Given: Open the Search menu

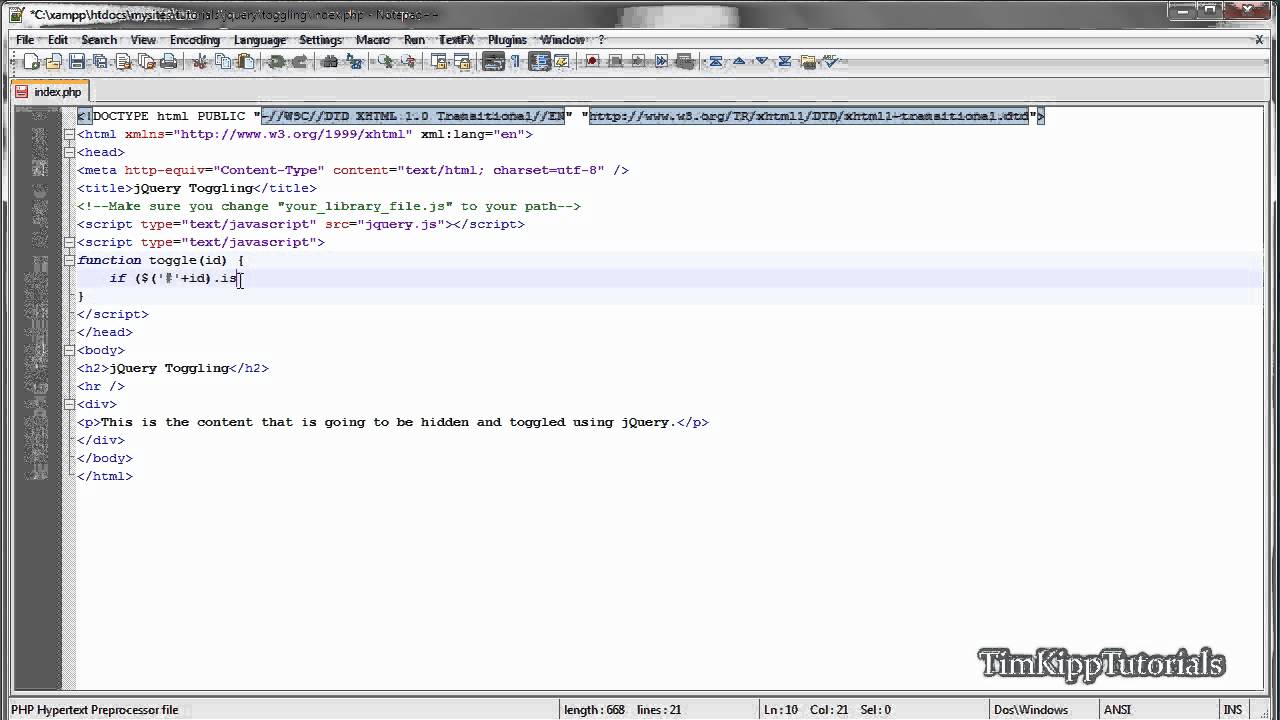Looking at the screenshot, I should tap(99, 40).
